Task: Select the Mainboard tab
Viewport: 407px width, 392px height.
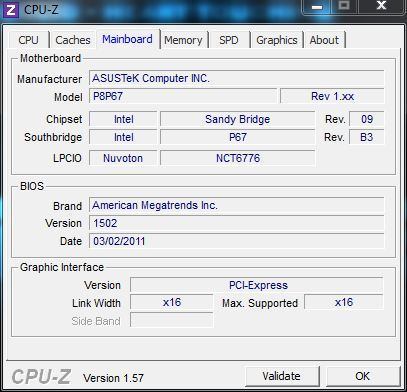Action: point(127,39)
